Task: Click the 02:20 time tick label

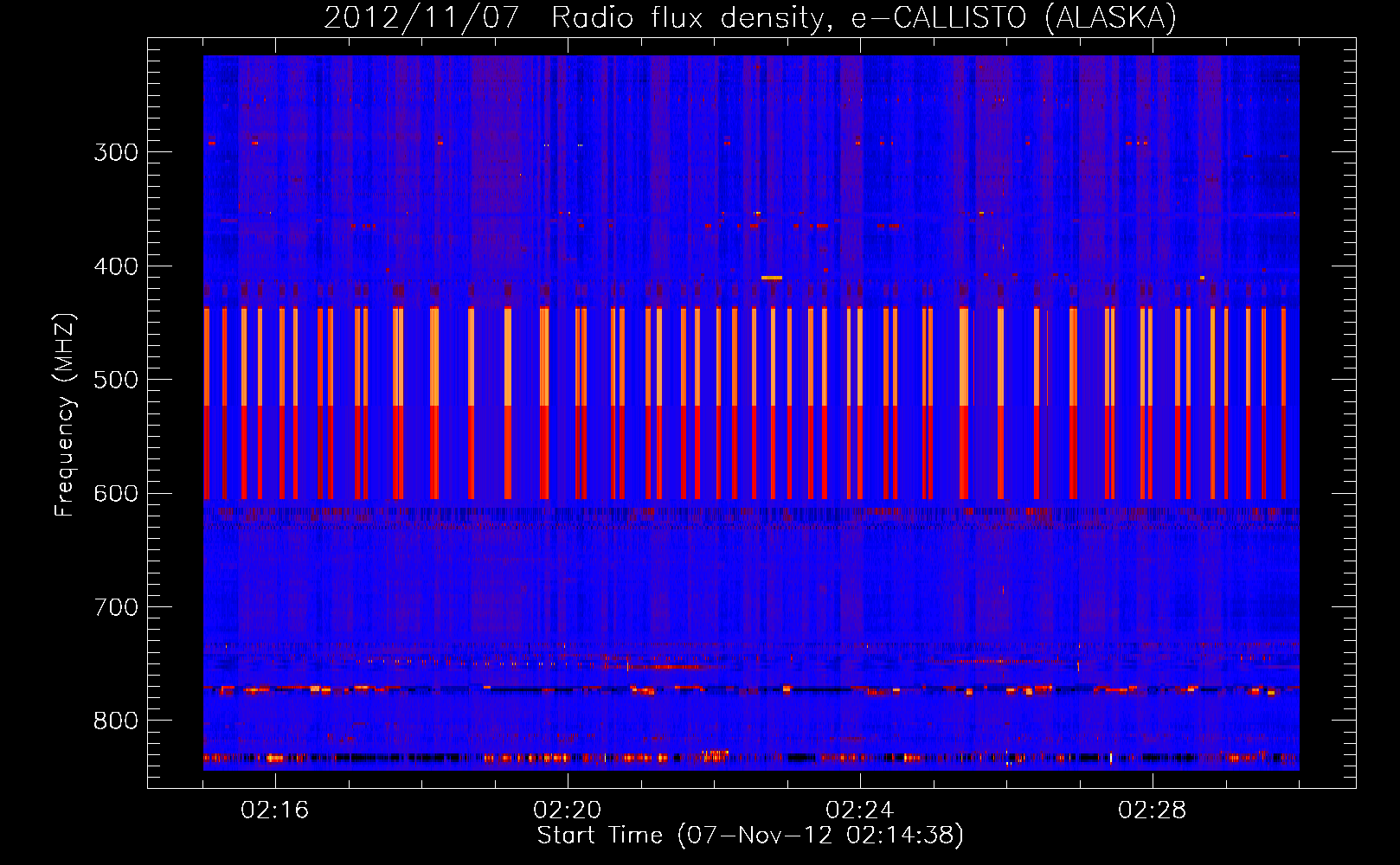Action: tap(568, 811)
